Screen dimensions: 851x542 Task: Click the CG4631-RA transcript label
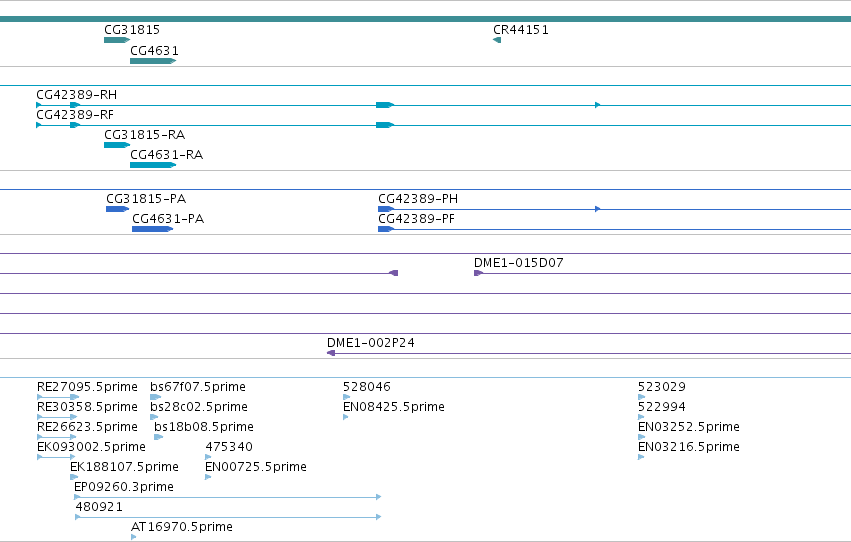point(167,155)
